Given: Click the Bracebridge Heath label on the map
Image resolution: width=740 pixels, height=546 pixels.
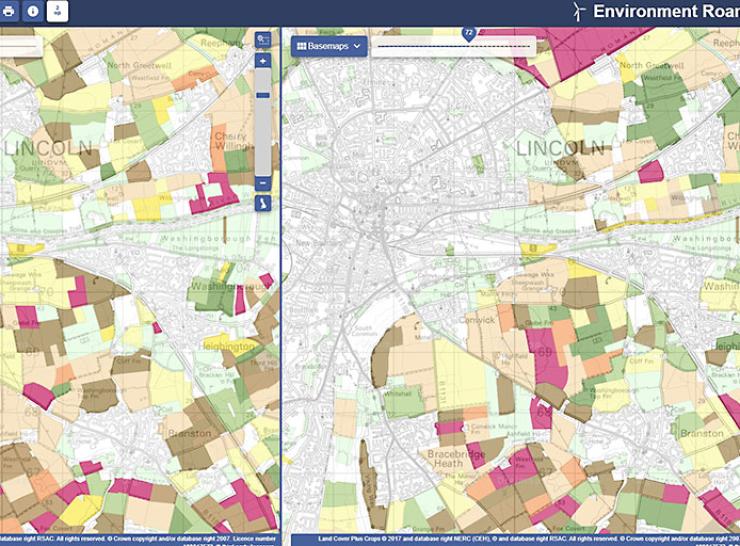Looking at the screenshot, I should tap(456, 459).
